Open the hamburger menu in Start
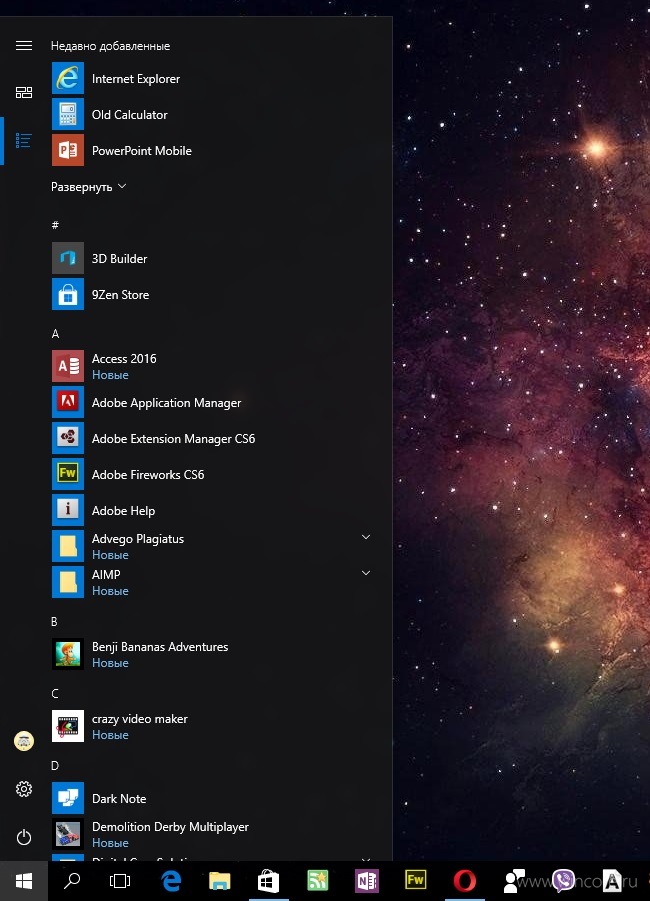Viewport: 650px width, 901px height. click(24, 45)
